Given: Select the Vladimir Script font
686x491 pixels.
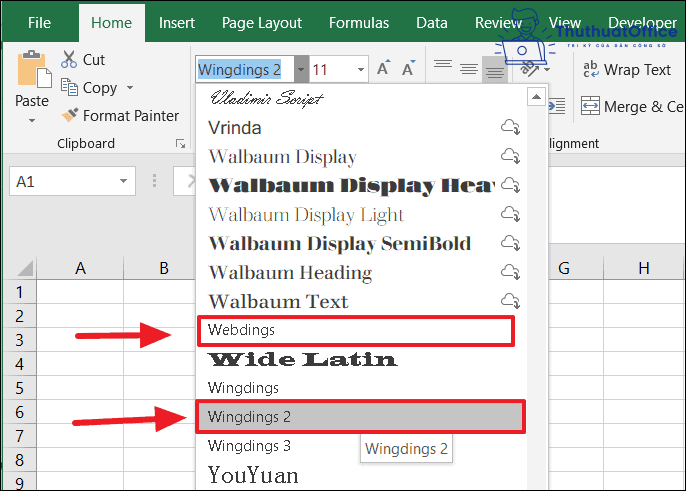Looking at the screenshot, I should (x=361, y=98).
